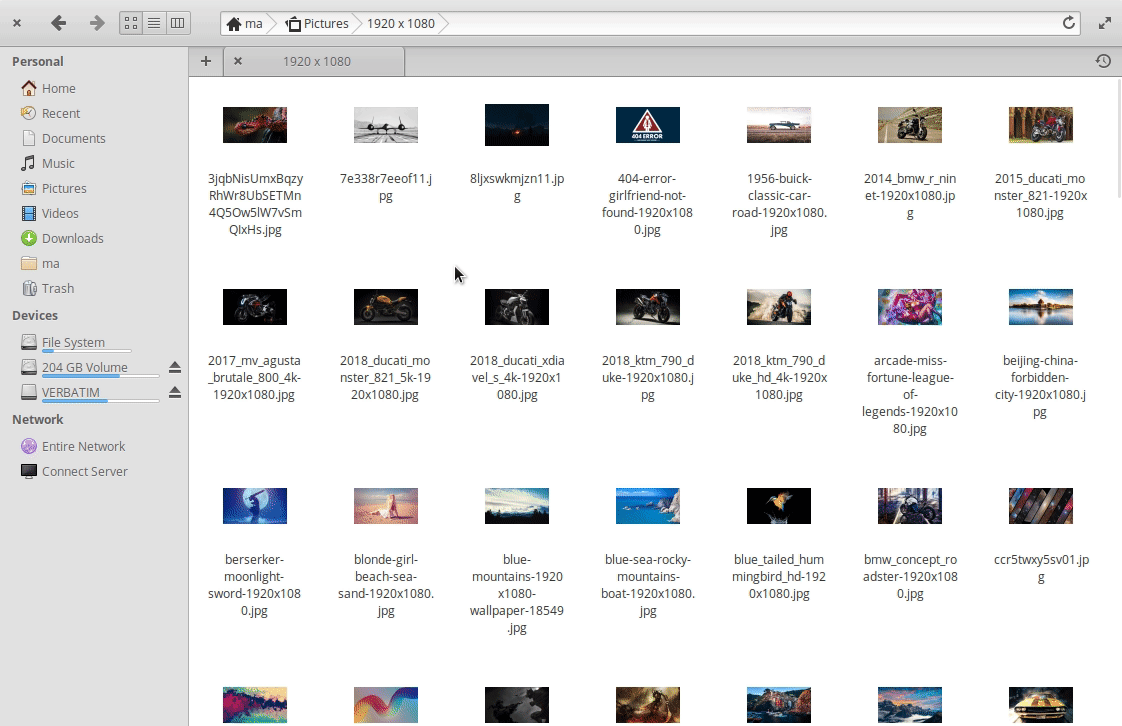Open Documents in the sidebar

(x=64, y=139)
